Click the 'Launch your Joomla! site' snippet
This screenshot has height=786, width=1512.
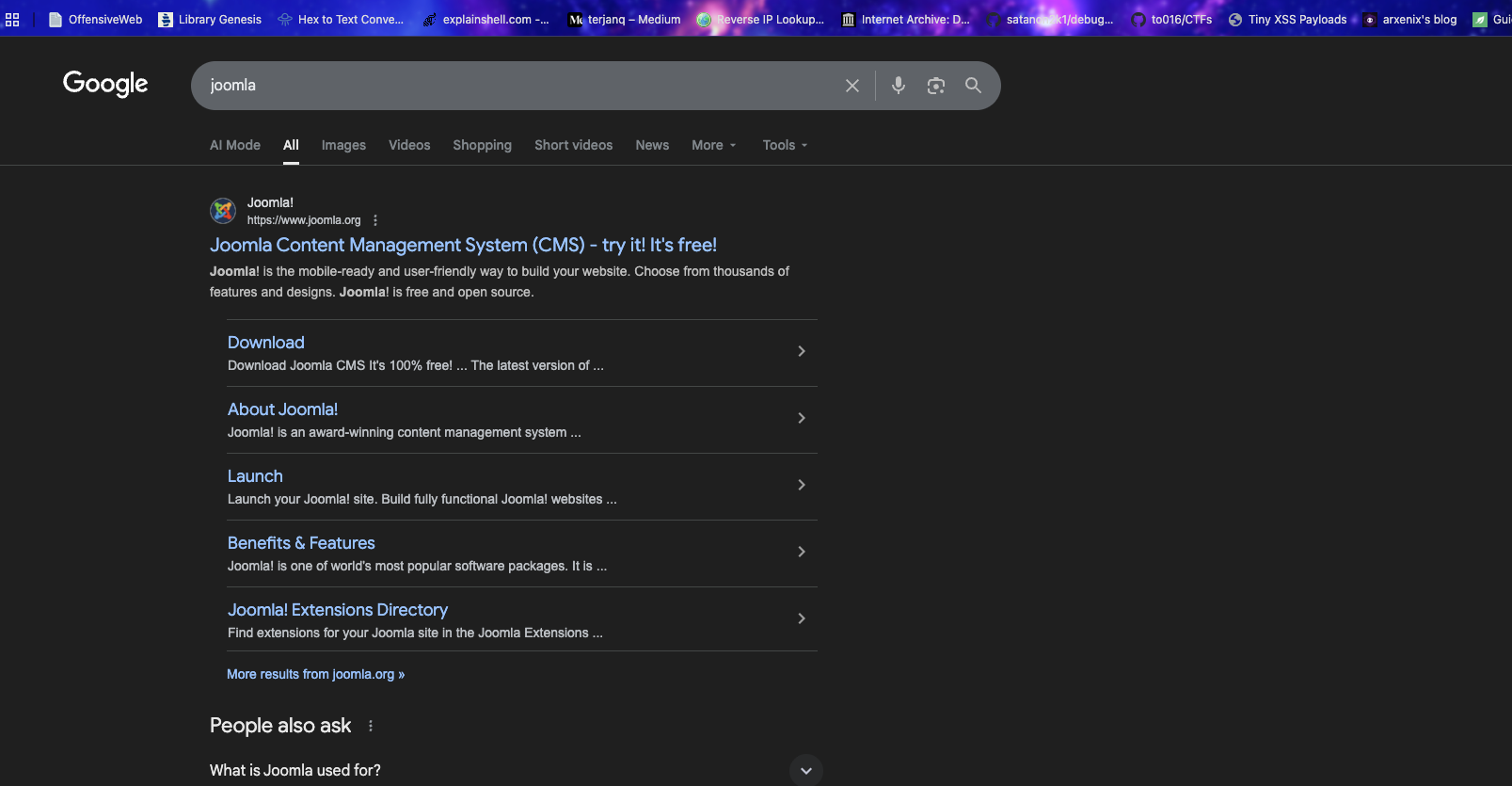pyautogui.click(x=422, y=499)
